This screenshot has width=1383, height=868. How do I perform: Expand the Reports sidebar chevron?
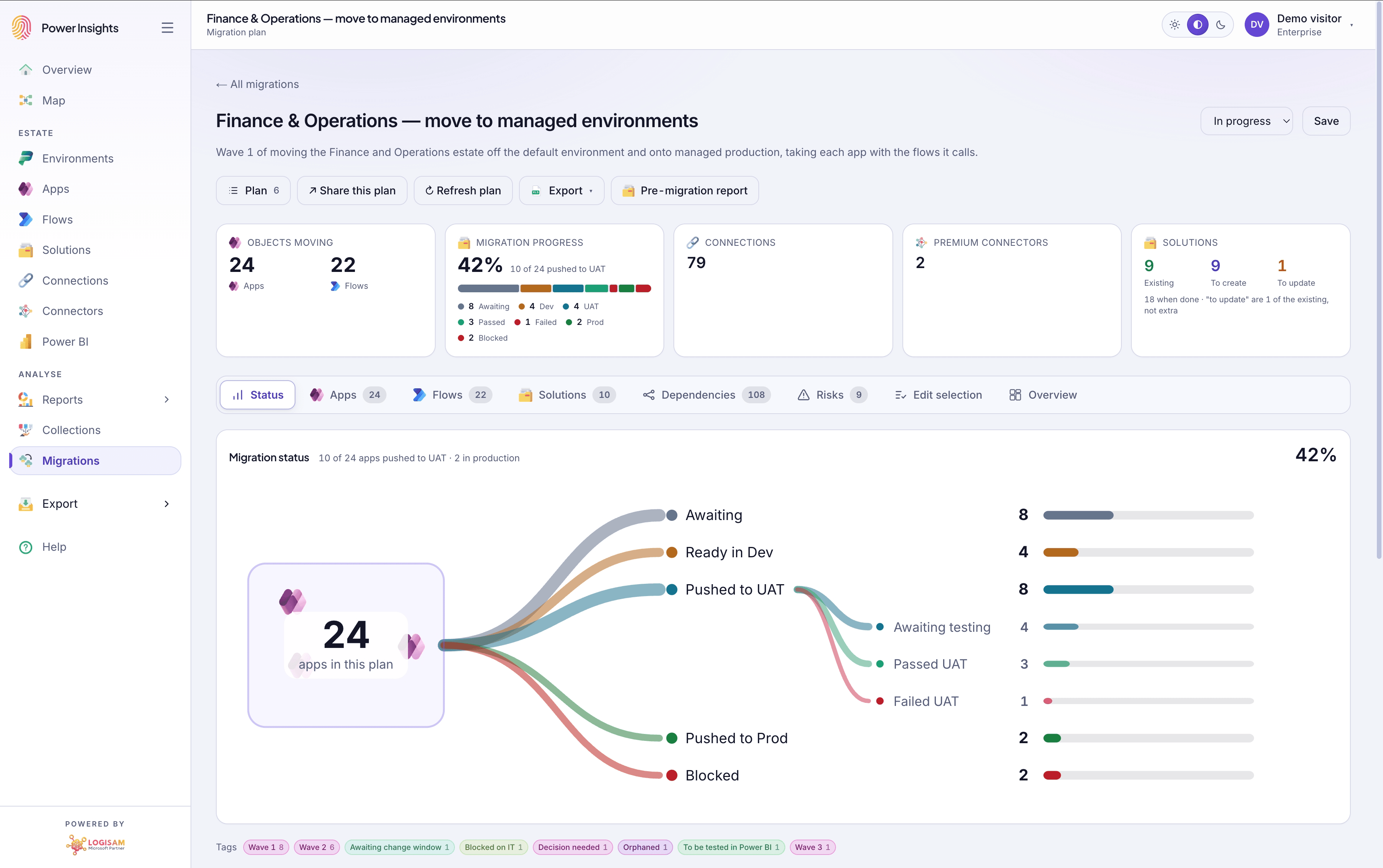click(166, 399)
